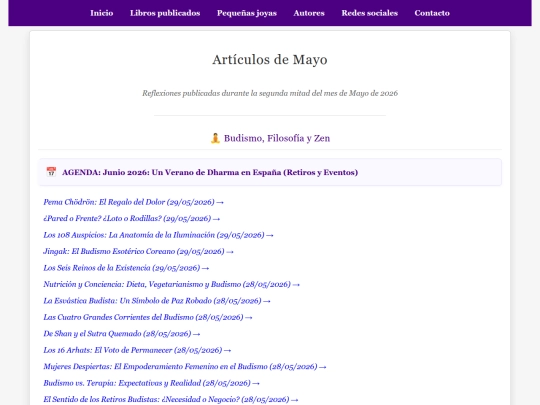Read Los 108 Auspicios: La Anatomía de la Iluminación

(x=158, y=235)
